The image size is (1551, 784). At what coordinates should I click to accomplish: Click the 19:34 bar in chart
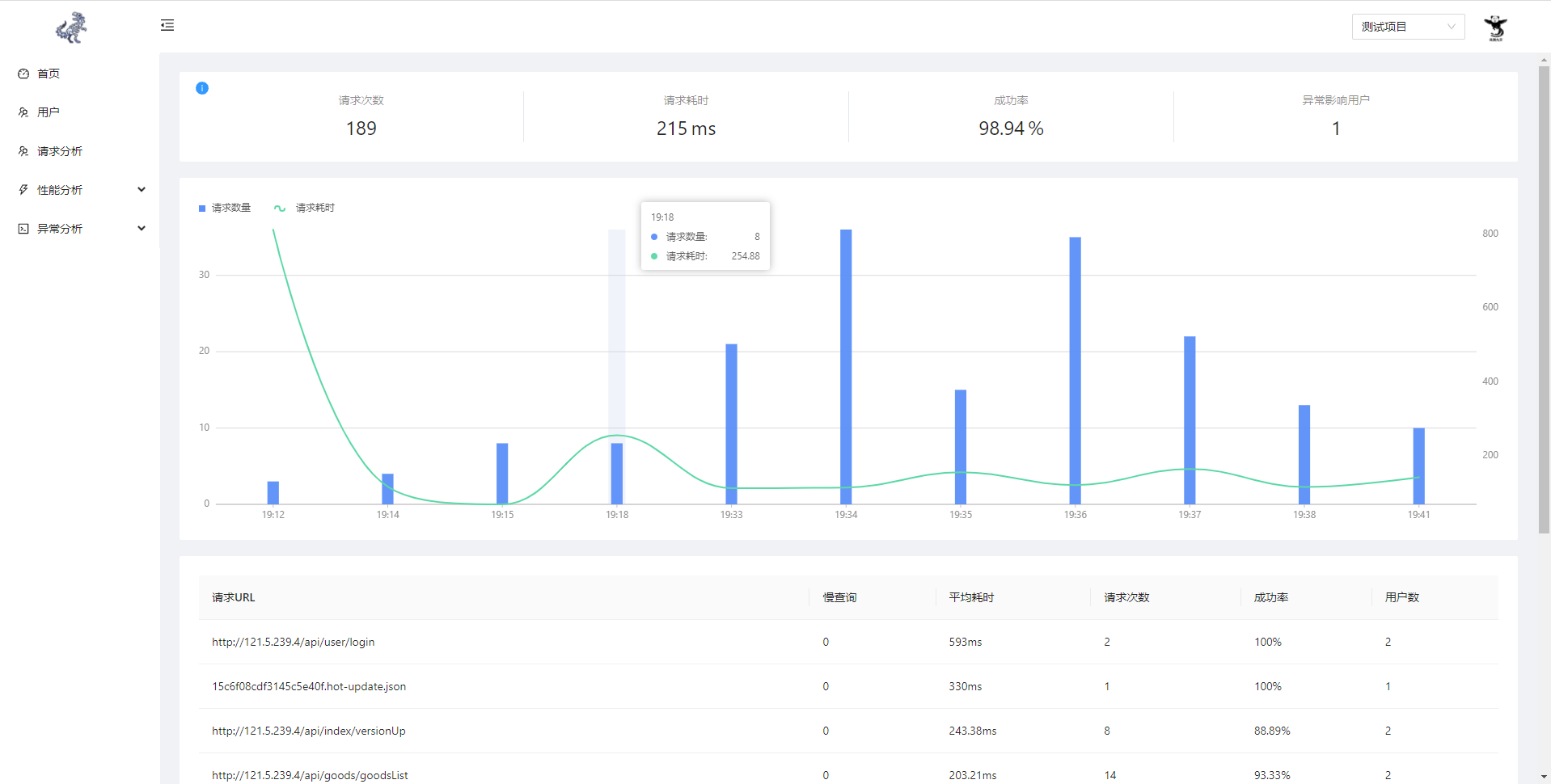pos(846,366)
